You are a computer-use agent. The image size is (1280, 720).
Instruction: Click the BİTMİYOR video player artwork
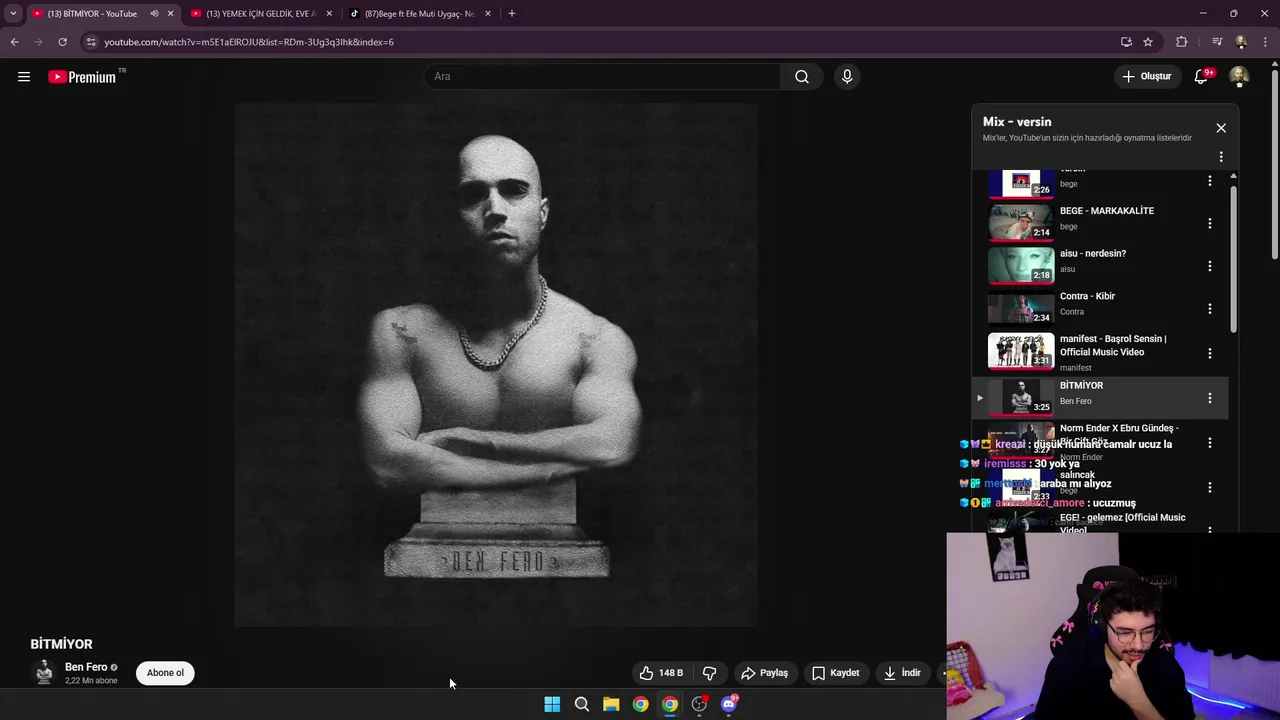(496, 365)
